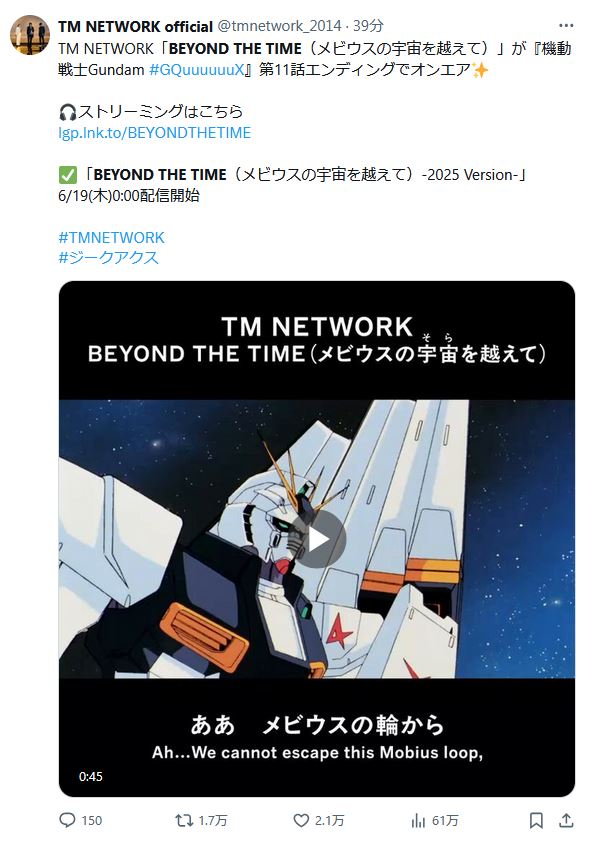Click the 1.7万 repost count
The image size is (592, 841).
pos(213,821)
